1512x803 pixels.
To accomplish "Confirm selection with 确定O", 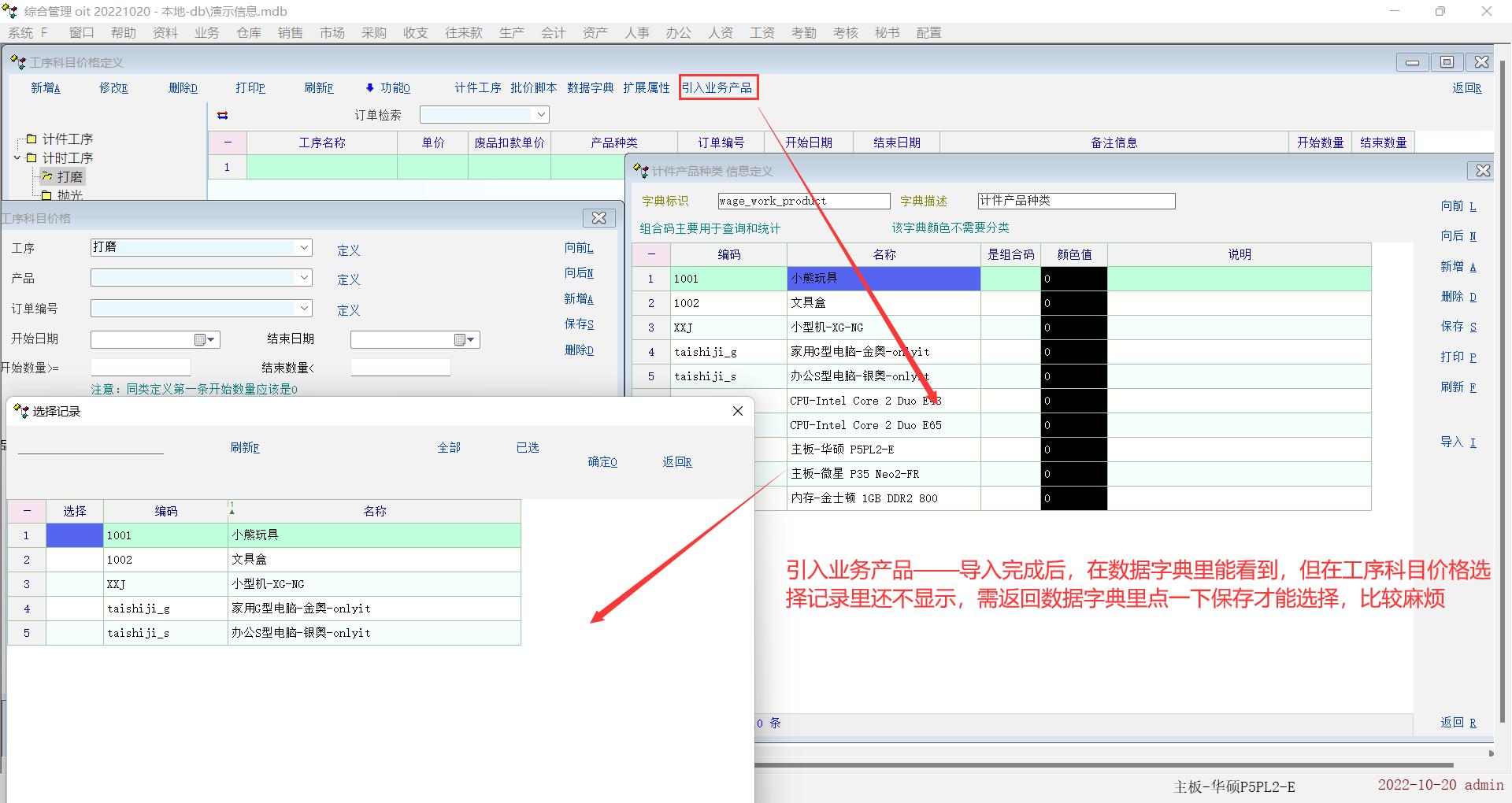I will pyautogui.click(x=602, y=462).
